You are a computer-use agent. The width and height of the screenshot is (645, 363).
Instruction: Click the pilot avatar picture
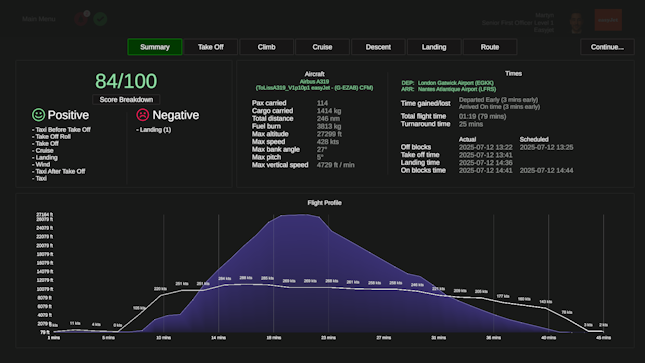coord(576,22)
